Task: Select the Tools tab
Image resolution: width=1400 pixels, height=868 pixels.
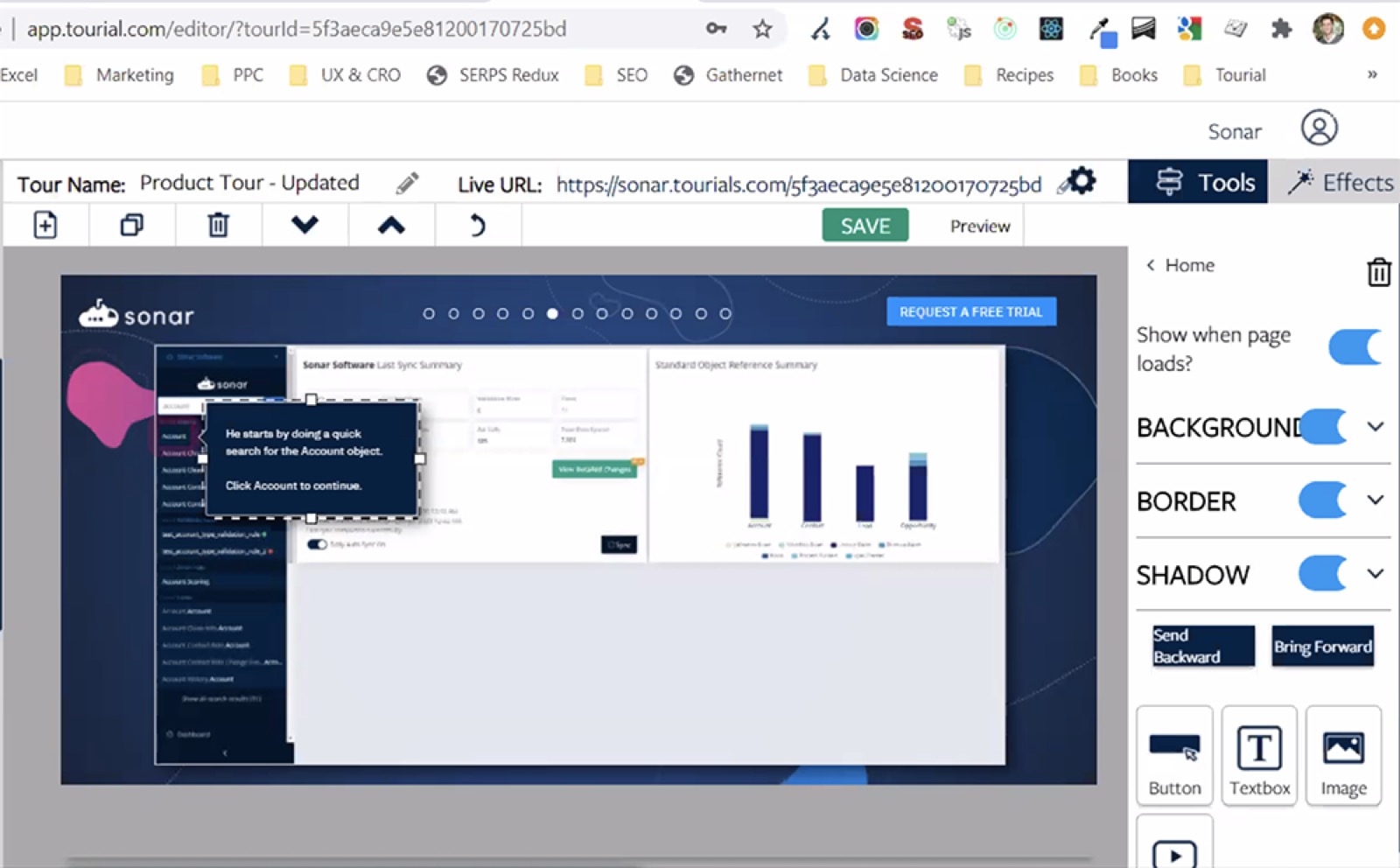Action: tap(1198, 182)
